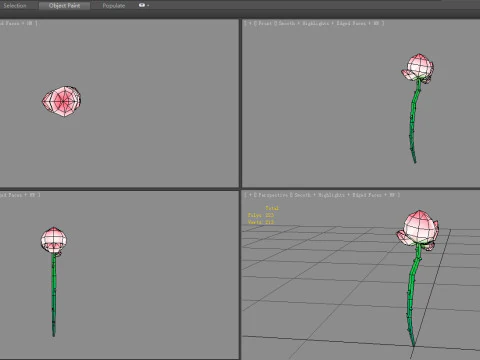Image resolution: width=480 pixels, height=360 pixels.
Task: Open the Populate ribbon tab
Action: 114,6
